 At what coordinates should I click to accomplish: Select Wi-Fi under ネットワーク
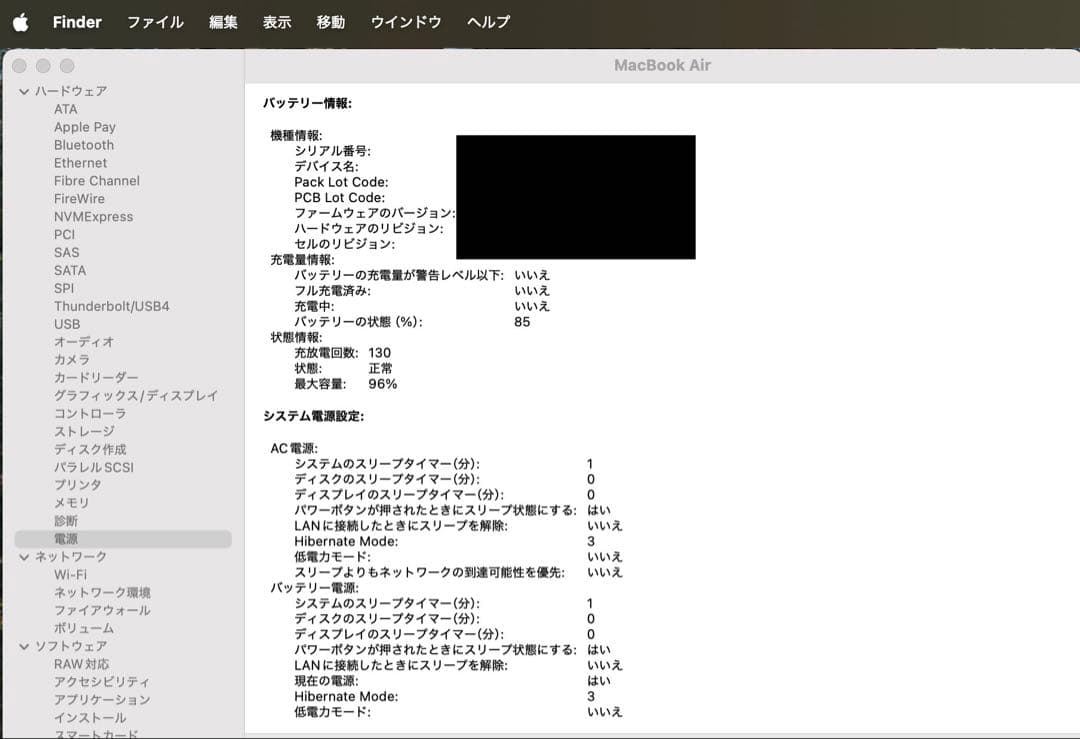point(69,574)
